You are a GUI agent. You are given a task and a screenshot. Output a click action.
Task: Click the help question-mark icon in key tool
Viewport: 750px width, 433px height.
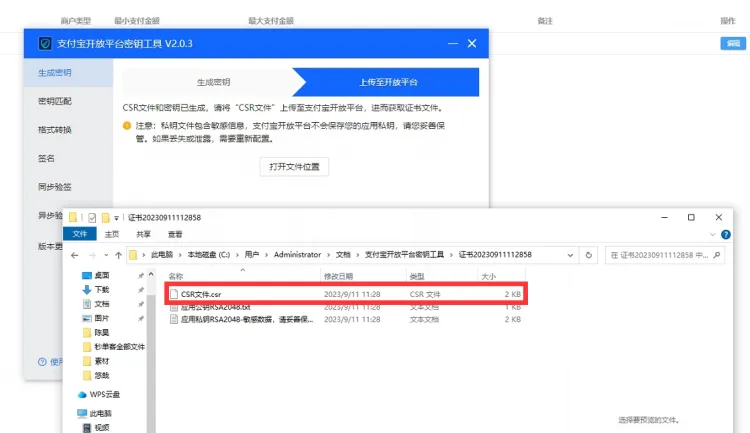(42, 362)
